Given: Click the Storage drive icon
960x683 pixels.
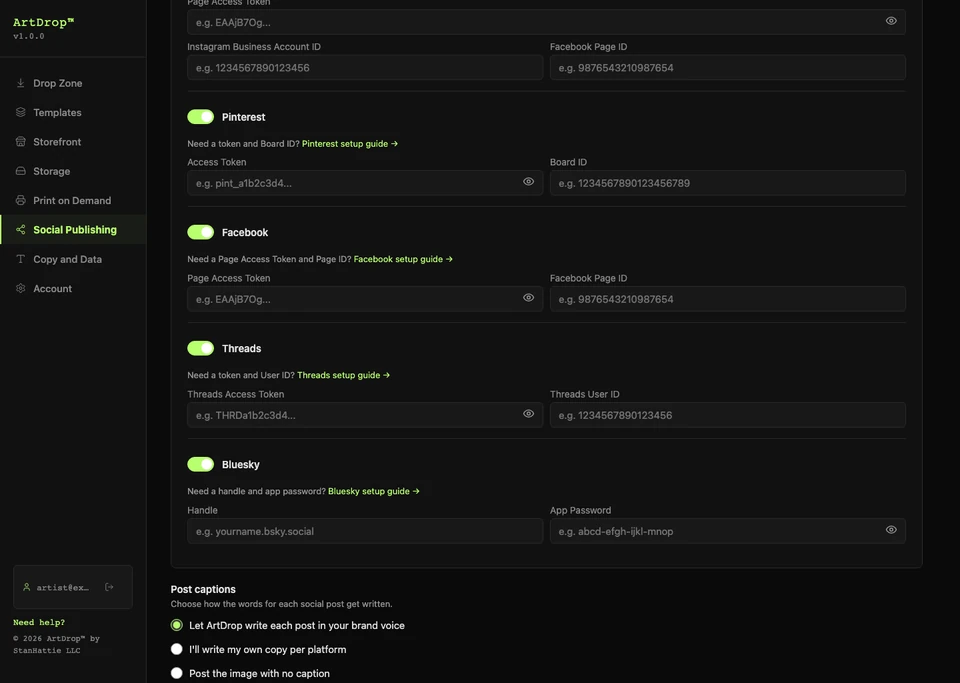Looking at the screenshot, I should click(x=20, y=171).
